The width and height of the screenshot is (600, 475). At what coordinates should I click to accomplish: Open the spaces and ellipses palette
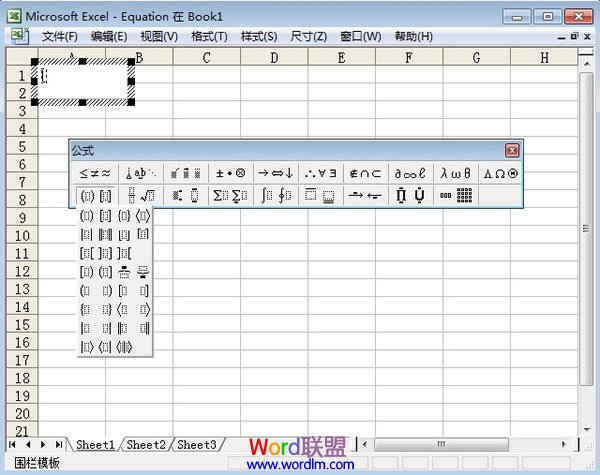(141, 173)
